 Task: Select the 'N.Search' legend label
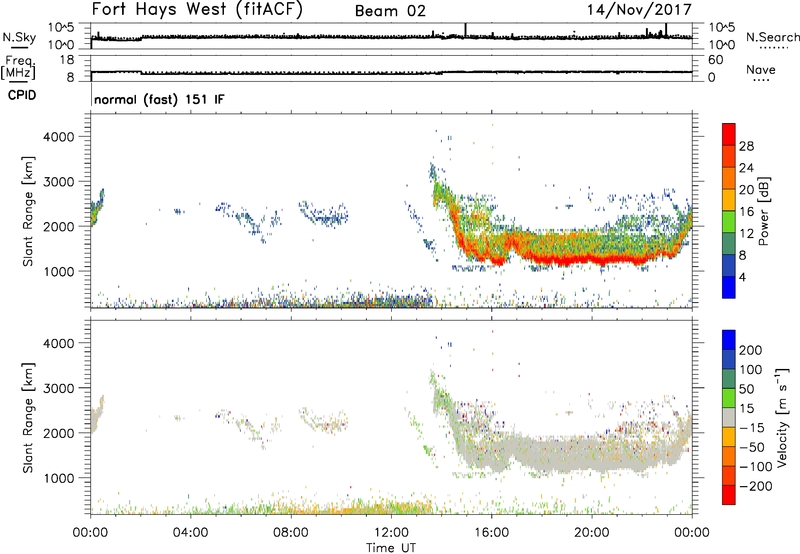[772, 37]
